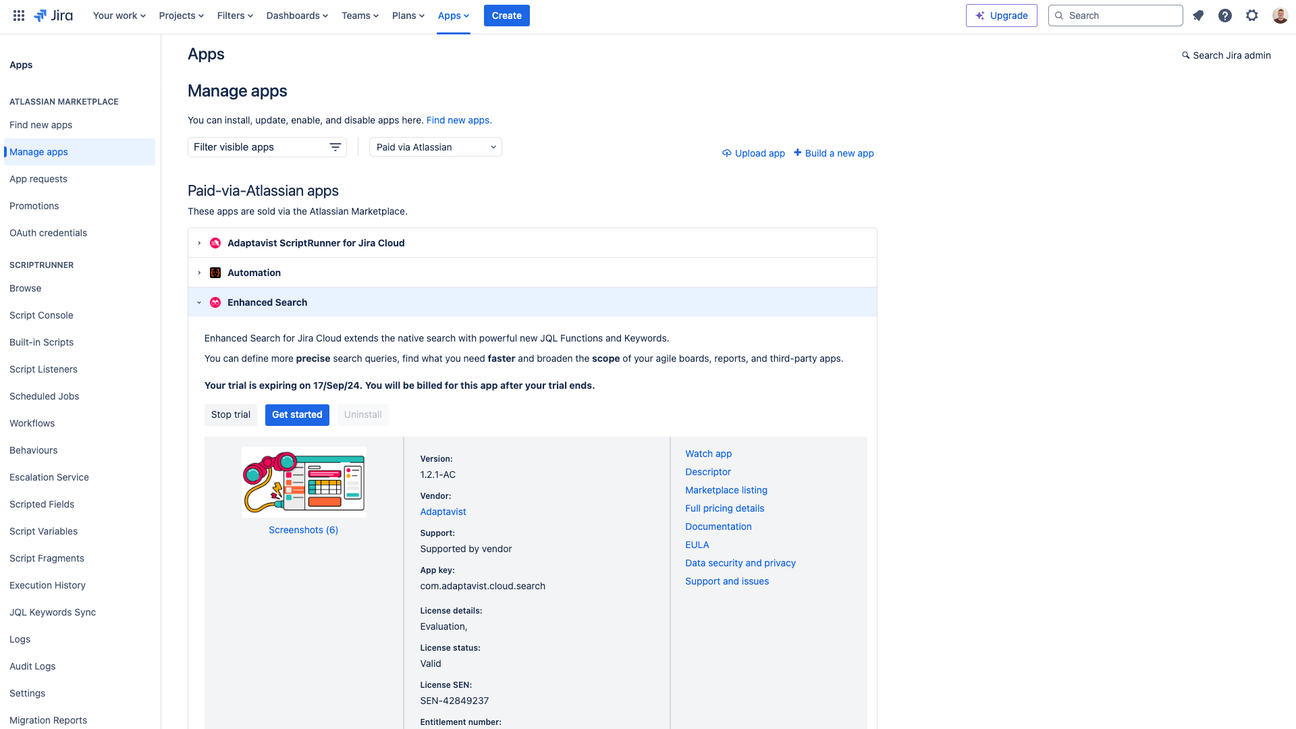
Task: Click Adaptavist ScriptRunner app icon
Action: click(x=215, y=243)
